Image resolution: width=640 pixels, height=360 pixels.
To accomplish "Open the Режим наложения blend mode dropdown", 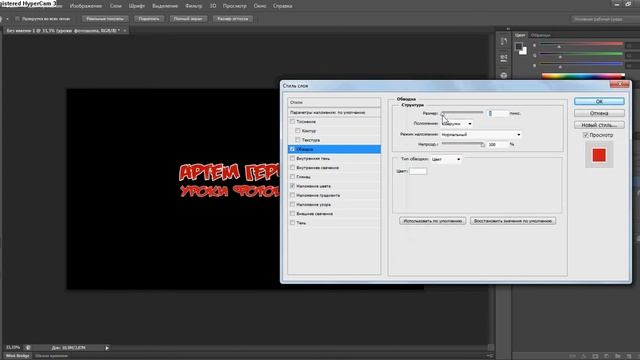I will click(481, 134).
